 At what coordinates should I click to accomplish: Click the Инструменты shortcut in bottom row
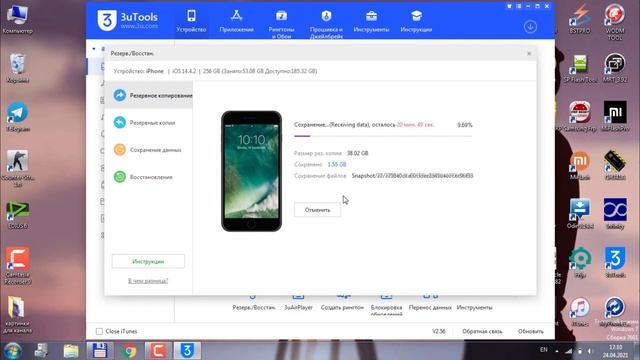click(x=474, y=307)
